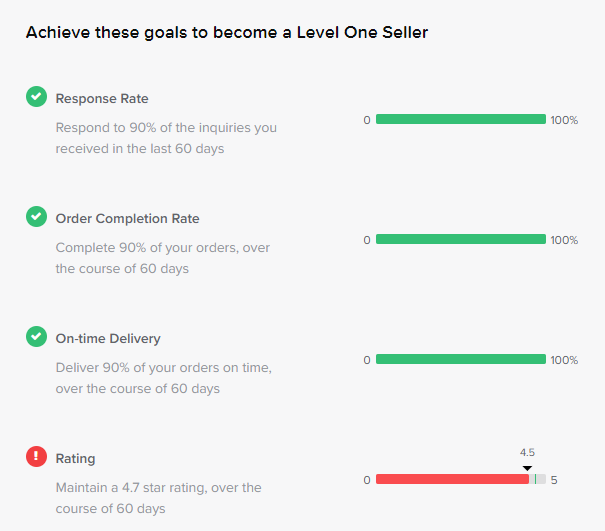Click the Order Completion Rate progress bar
Viewport: 605px width, 531px height.
pyautogui.click(x=461, y=239)
